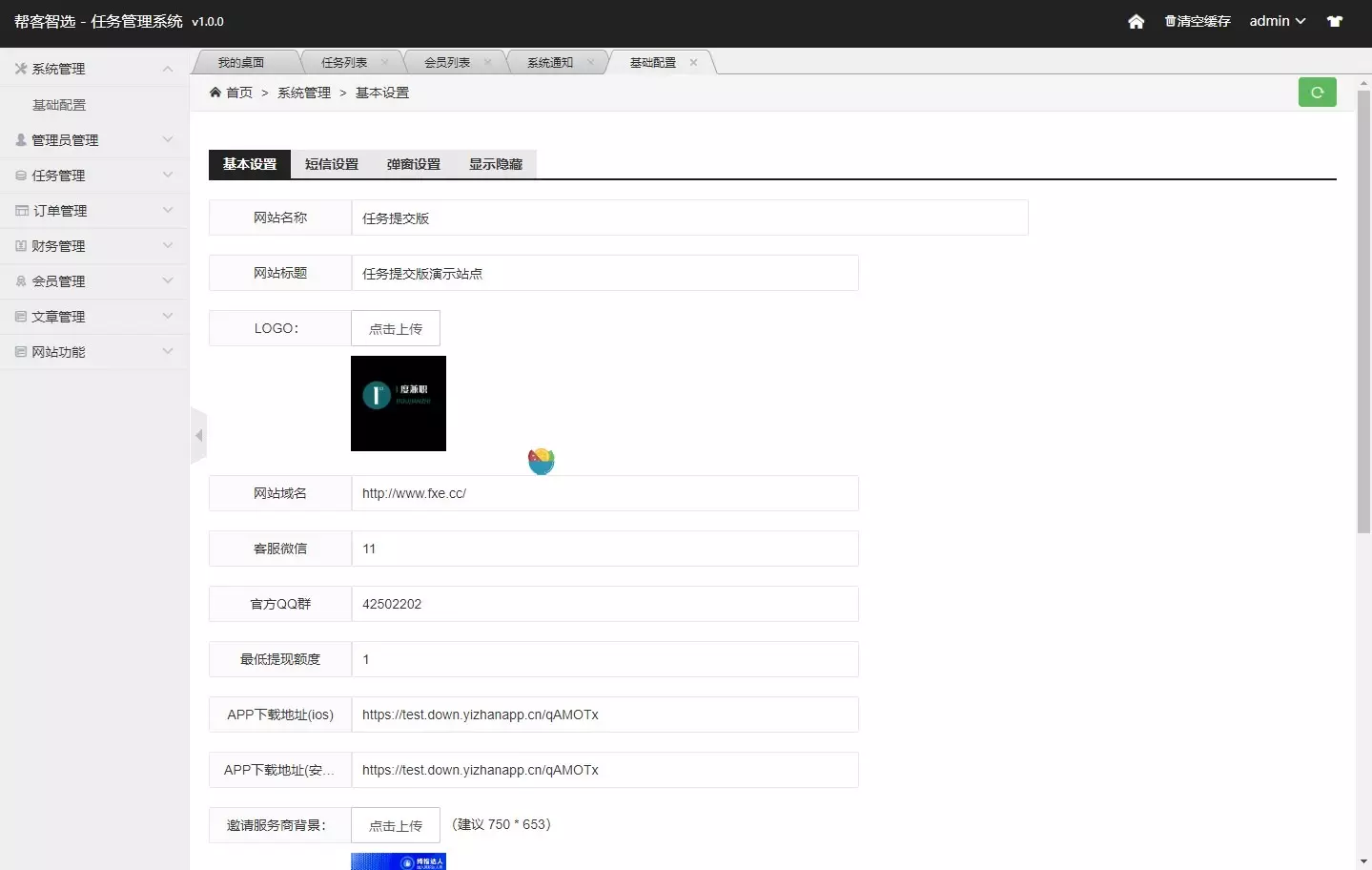Image resolution: width=1372 pixels, height=870 pixels.
Task: Click the 网站功能 list icon
Action: point(21,352)
